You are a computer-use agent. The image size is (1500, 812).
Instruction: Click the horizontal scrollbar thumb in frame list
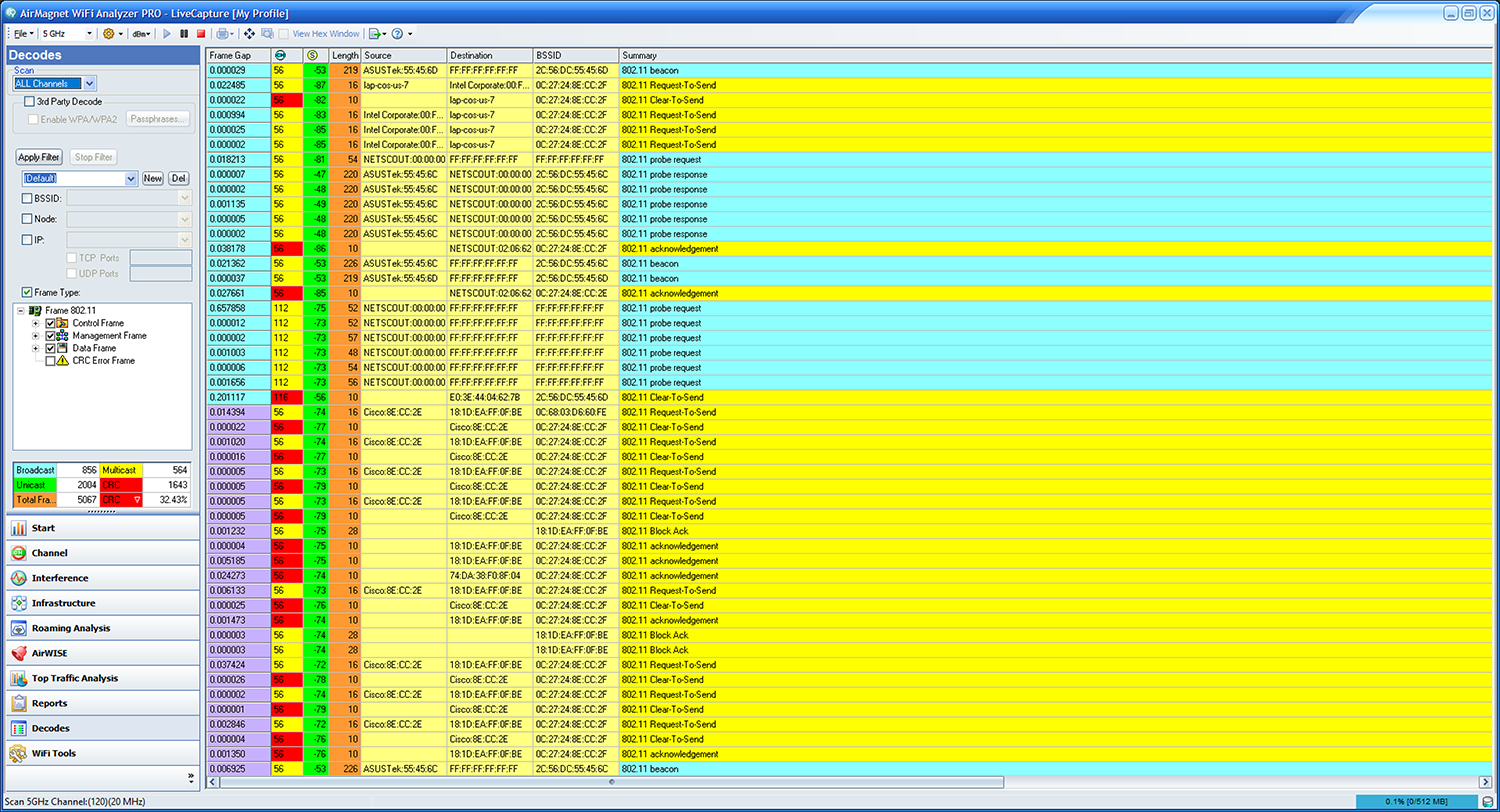pyautogui.click(x=611, y=782)
